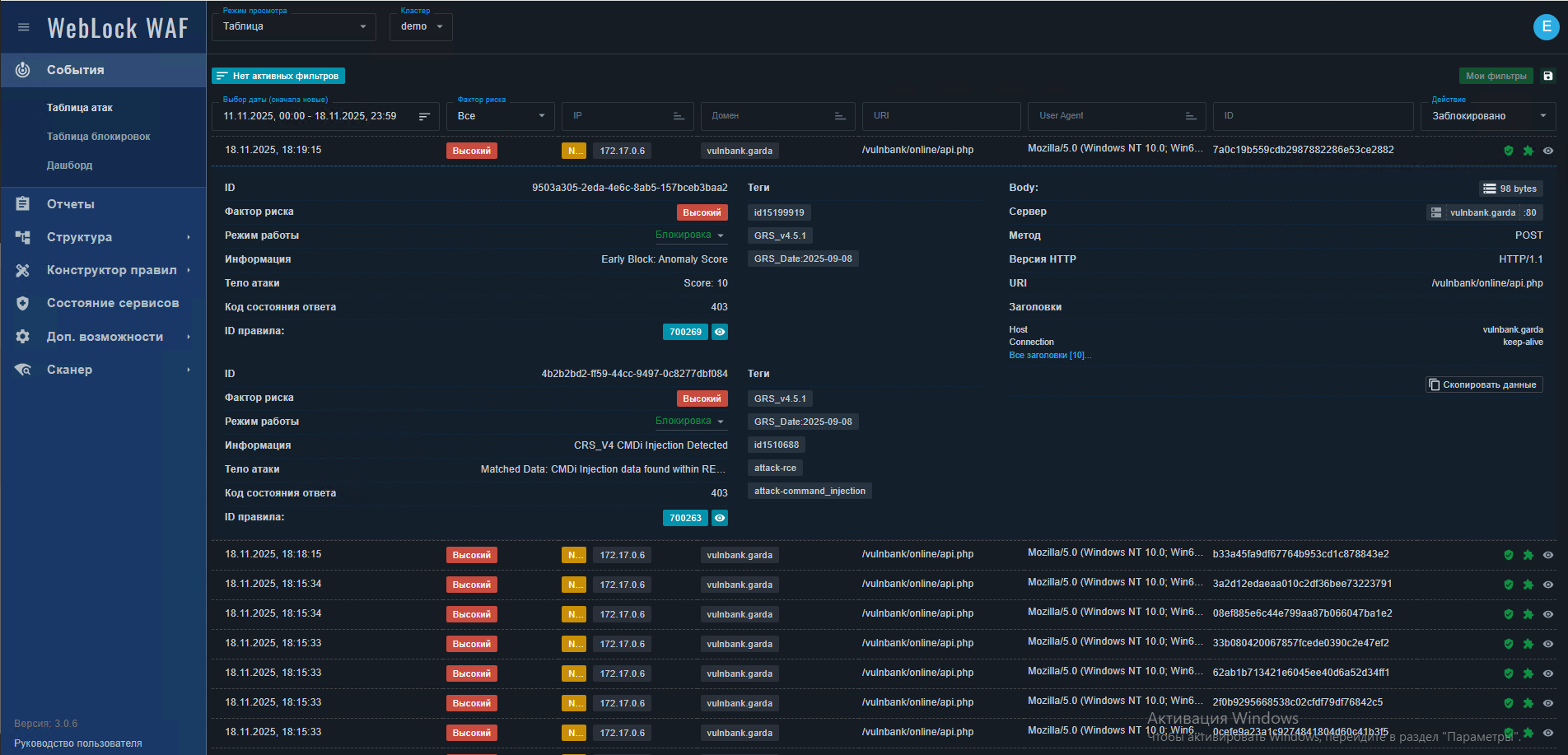Click the hamburger menu icon beside WebLock WAF

24,27
